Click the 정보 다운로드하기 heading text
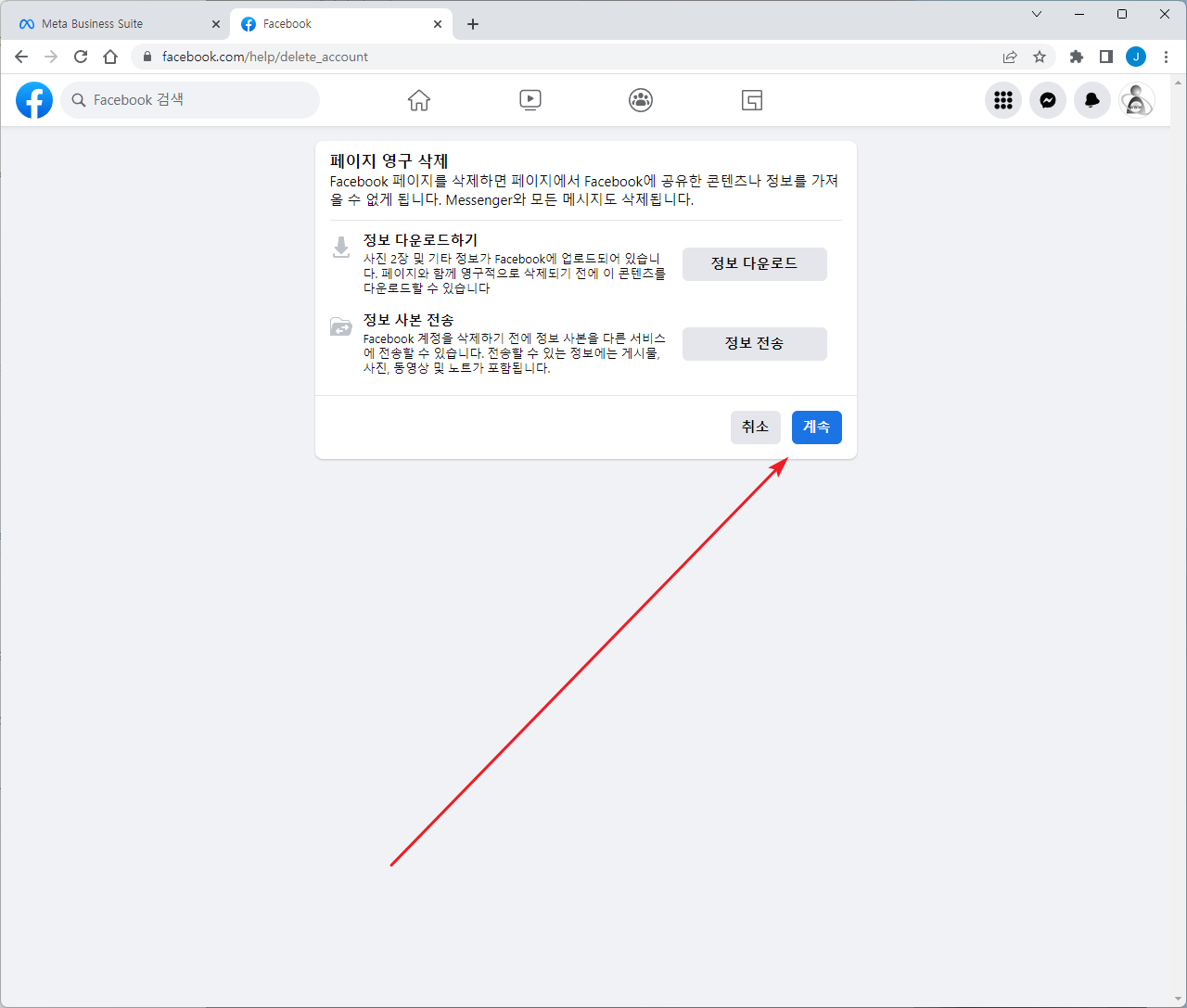 [420, 240]
